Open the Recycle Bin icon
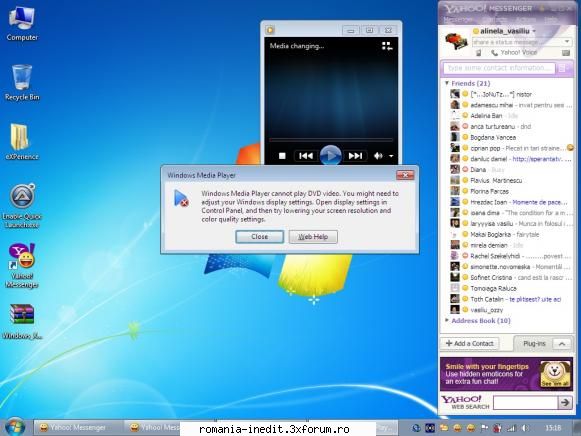The image size is (581, 436). (x=22, y=82)
